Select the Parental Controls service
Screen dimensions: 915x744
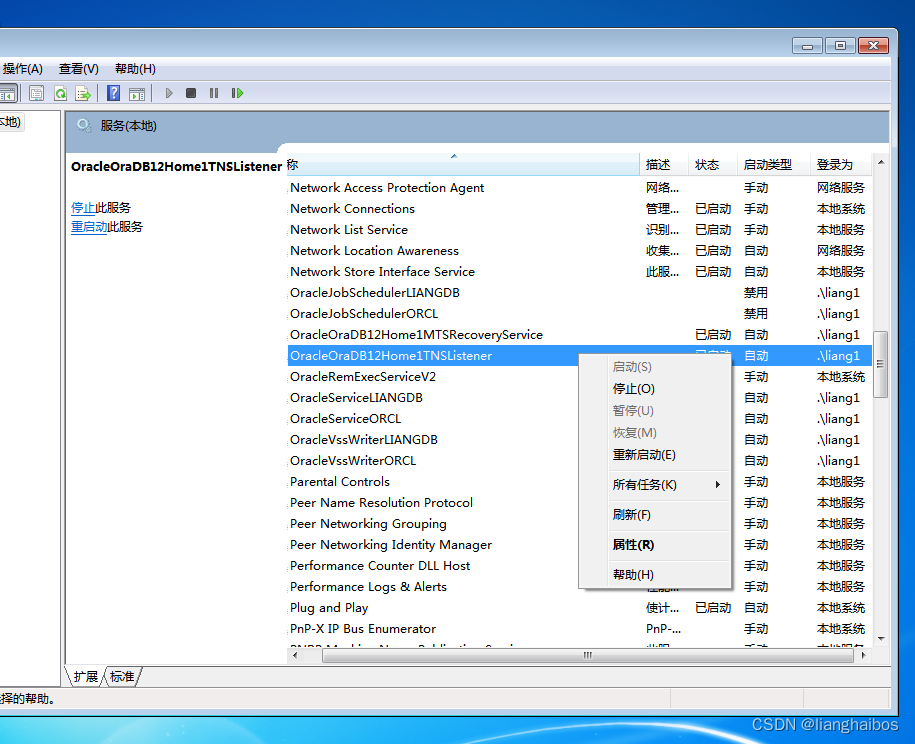340,482
